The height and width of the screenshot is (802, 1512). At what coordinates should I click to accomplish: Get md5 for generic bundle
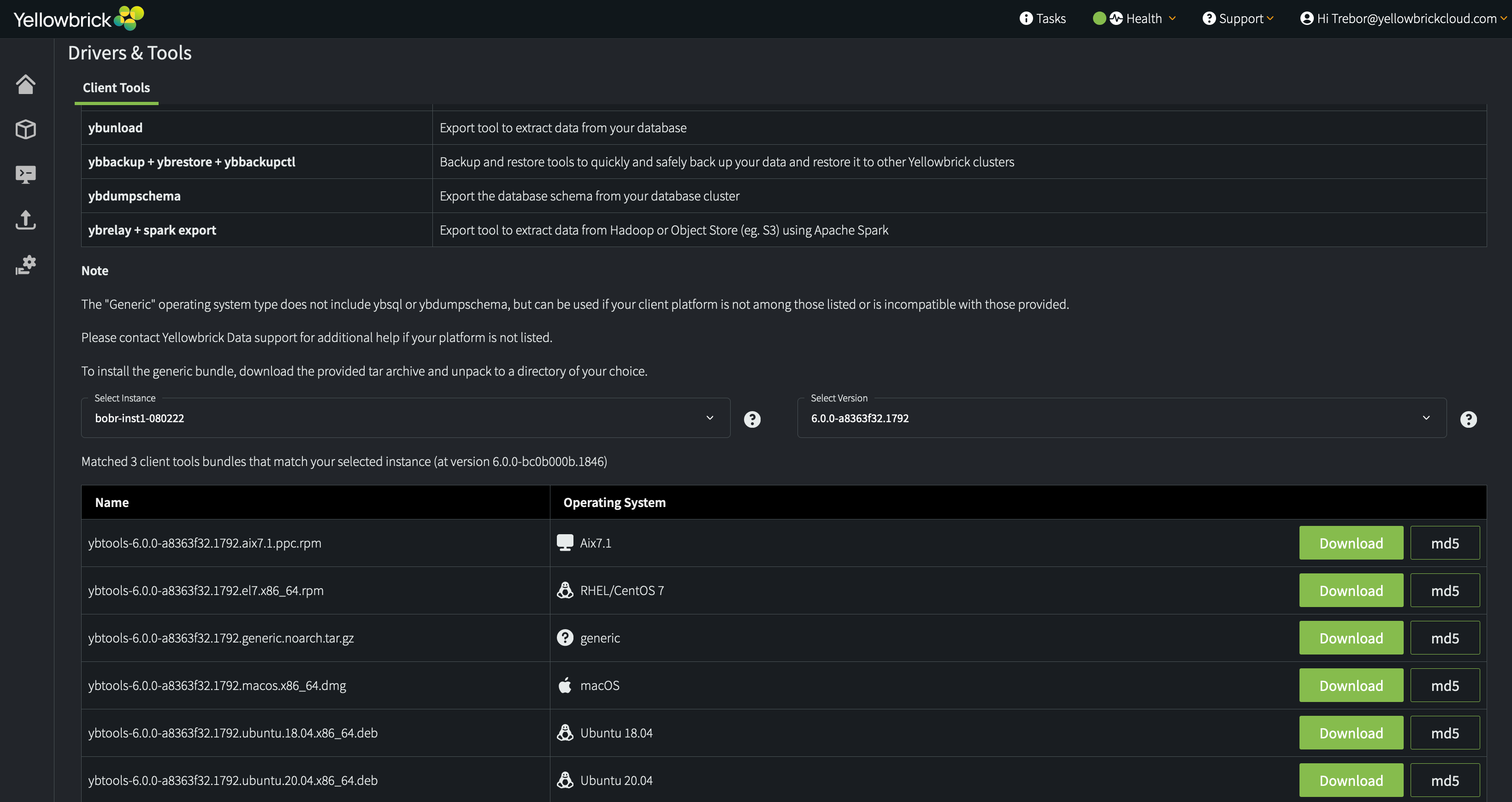[1445, 638]
